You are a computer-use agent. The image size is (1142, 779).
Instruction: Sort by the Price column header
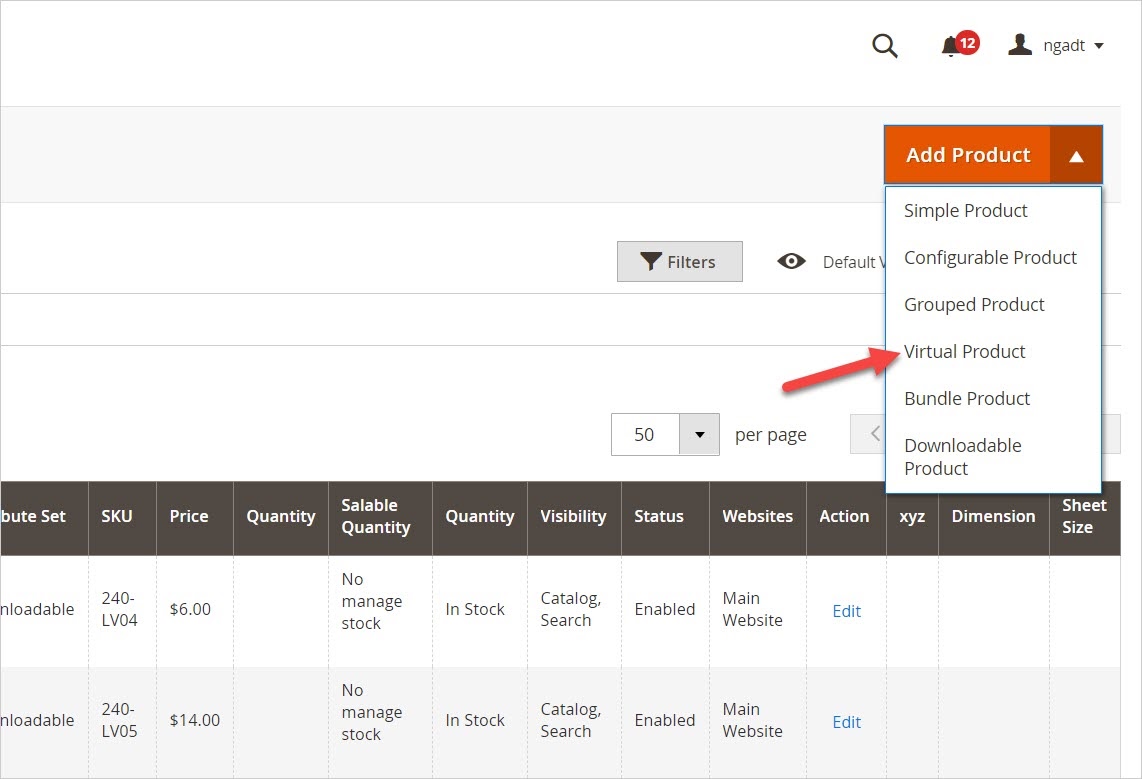(x=189, y=516)
